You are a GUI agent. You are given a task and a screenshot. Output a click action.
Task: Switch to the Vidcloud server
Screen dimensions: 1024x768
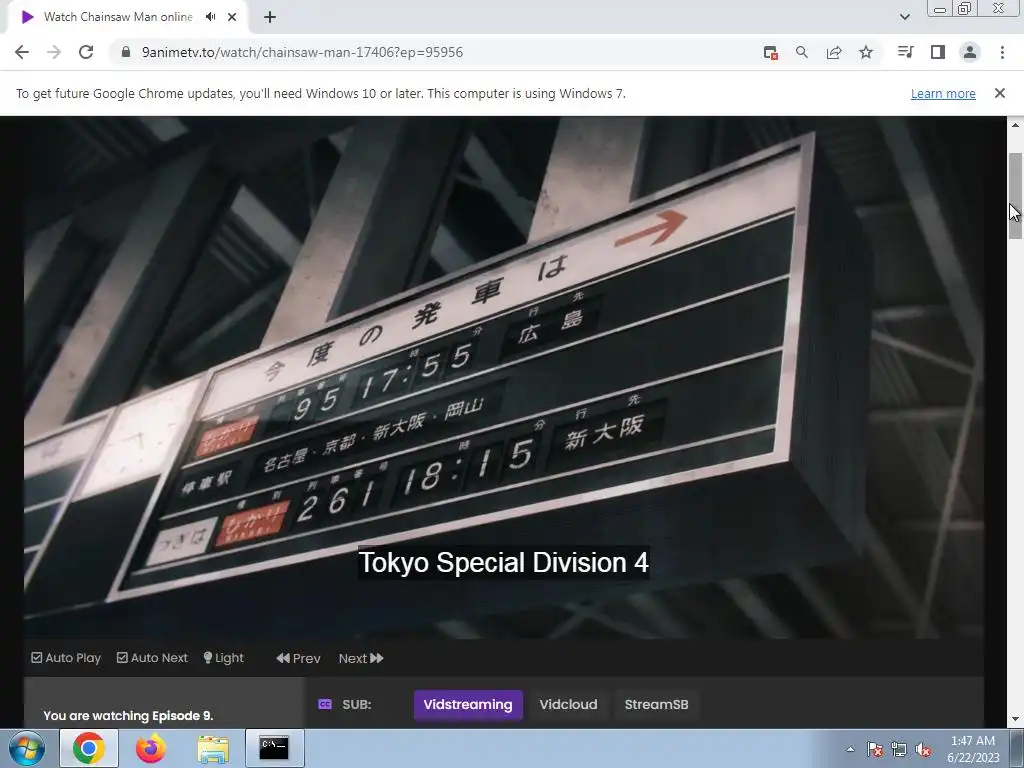[568, 705]
